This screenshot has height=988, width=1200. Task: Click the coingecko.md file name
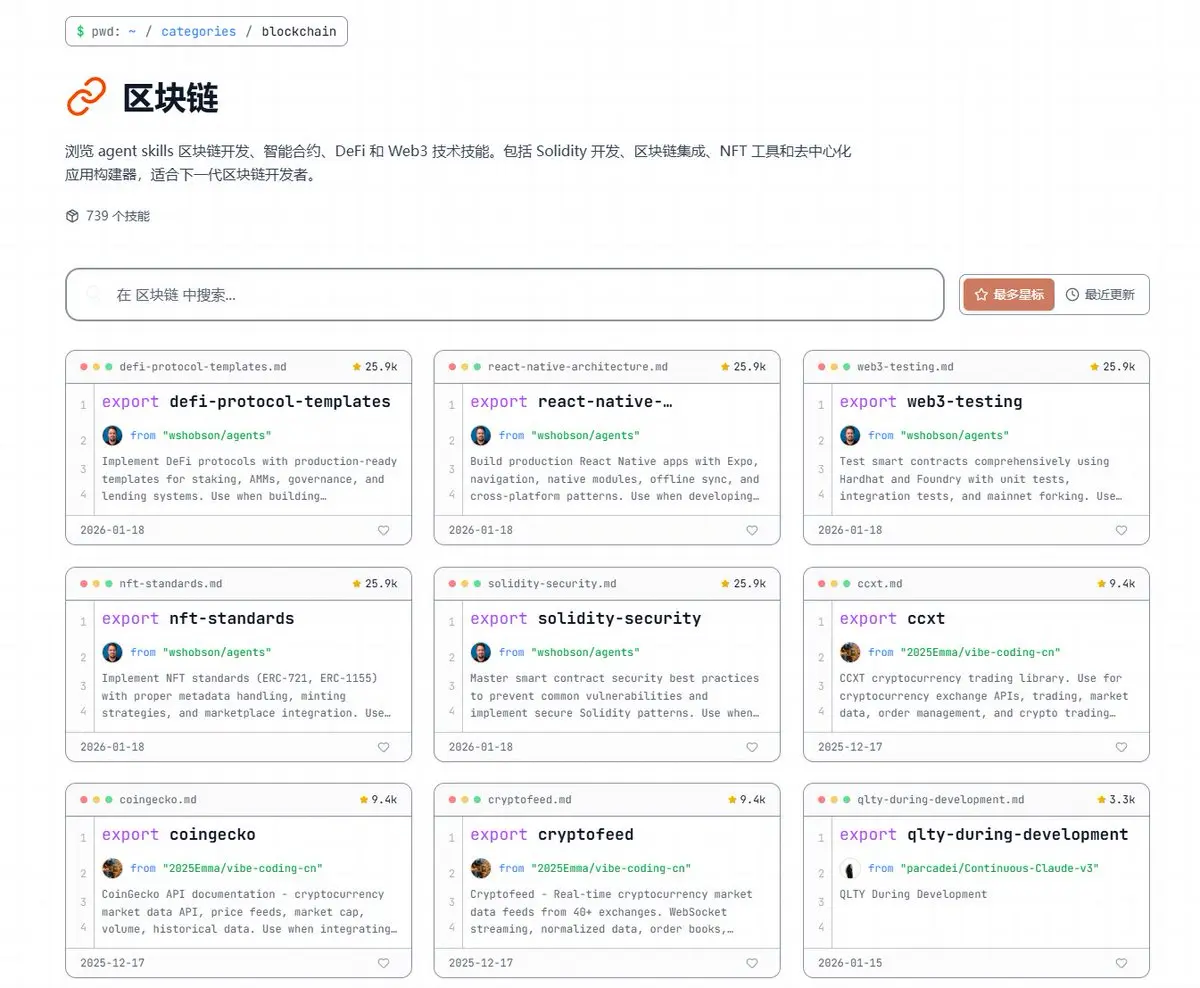tap(158, 799)
